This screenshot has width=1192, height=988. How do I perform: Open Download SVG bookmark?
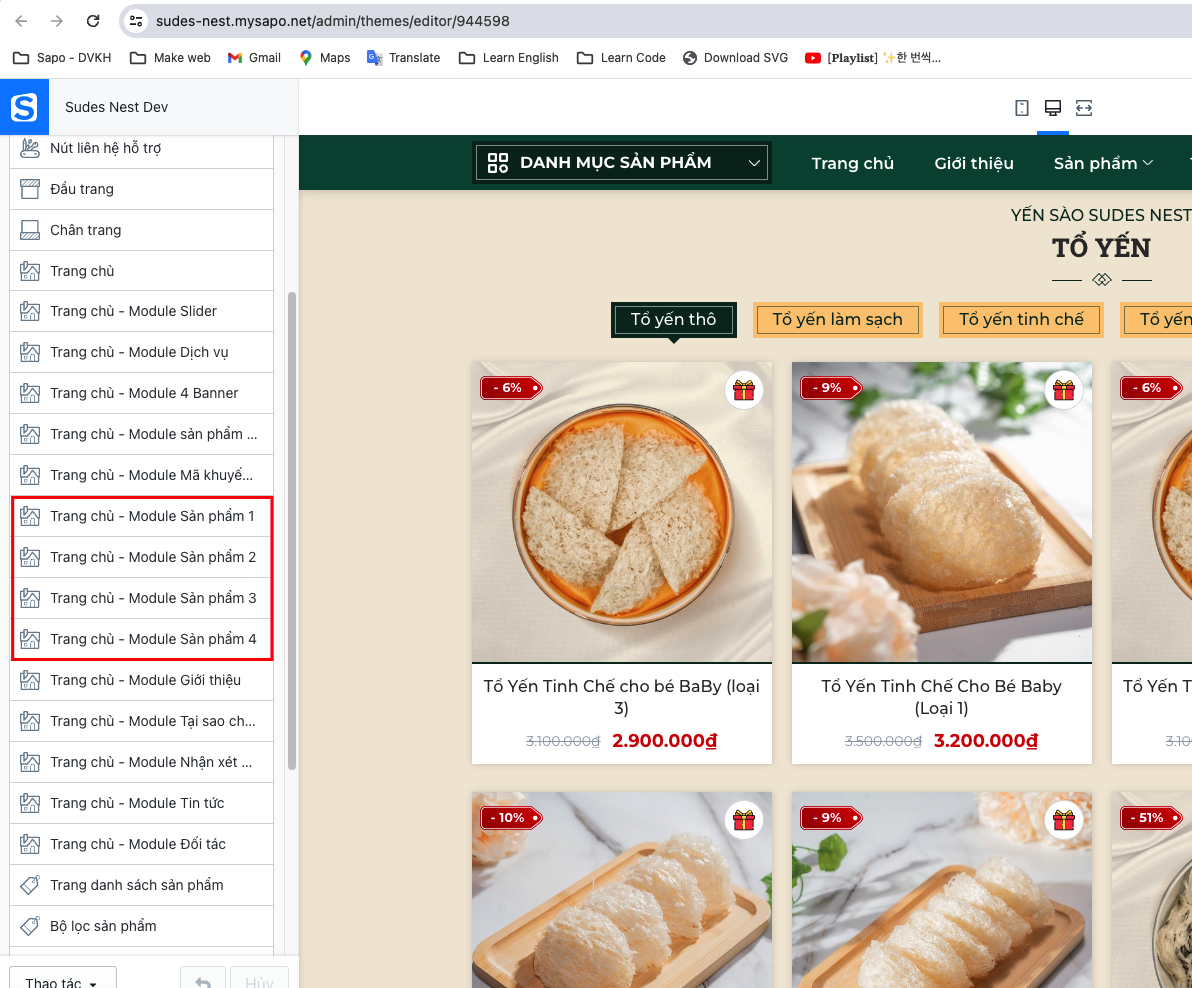tap(735, 58)
